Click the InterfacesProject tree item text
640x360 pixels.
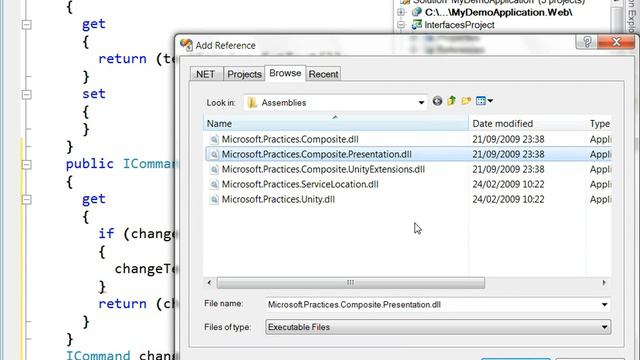coord(459,25)
